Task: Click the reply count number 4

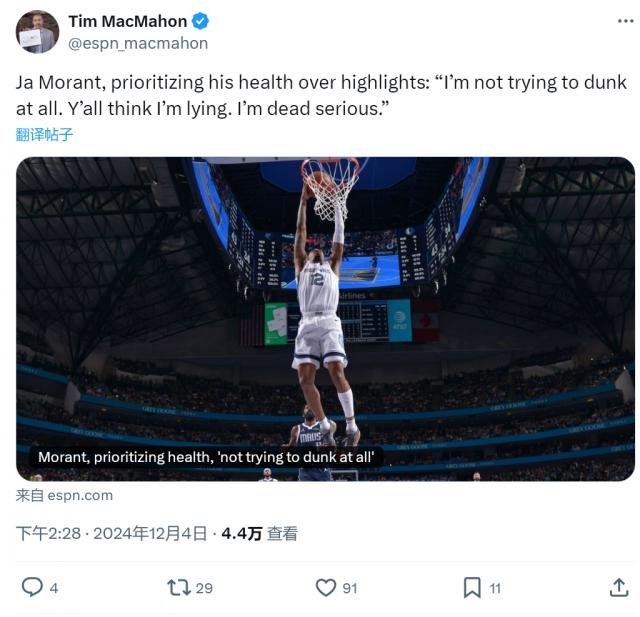Action: [x=54, y=588]
